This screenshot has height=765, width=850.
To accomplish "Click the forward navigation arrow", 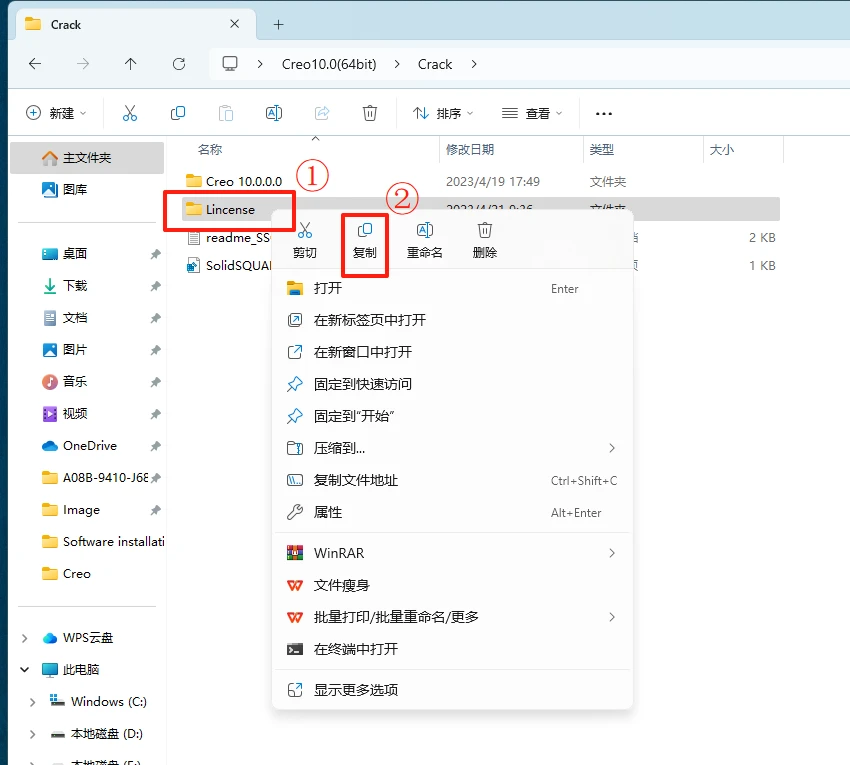I will (82, 64).
